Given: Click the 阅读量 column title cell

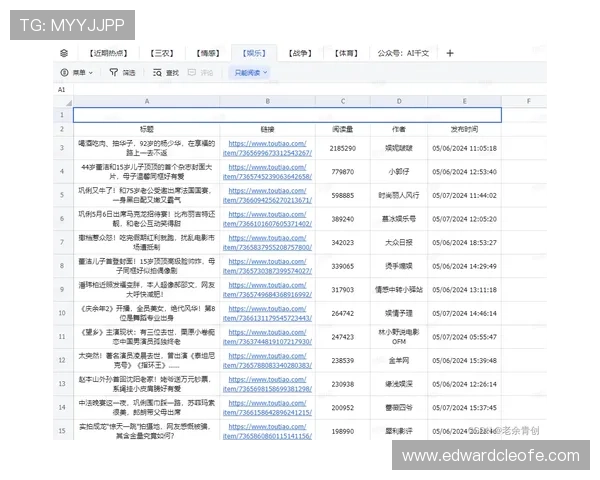Looking at the screenshot, I should 343,129.
